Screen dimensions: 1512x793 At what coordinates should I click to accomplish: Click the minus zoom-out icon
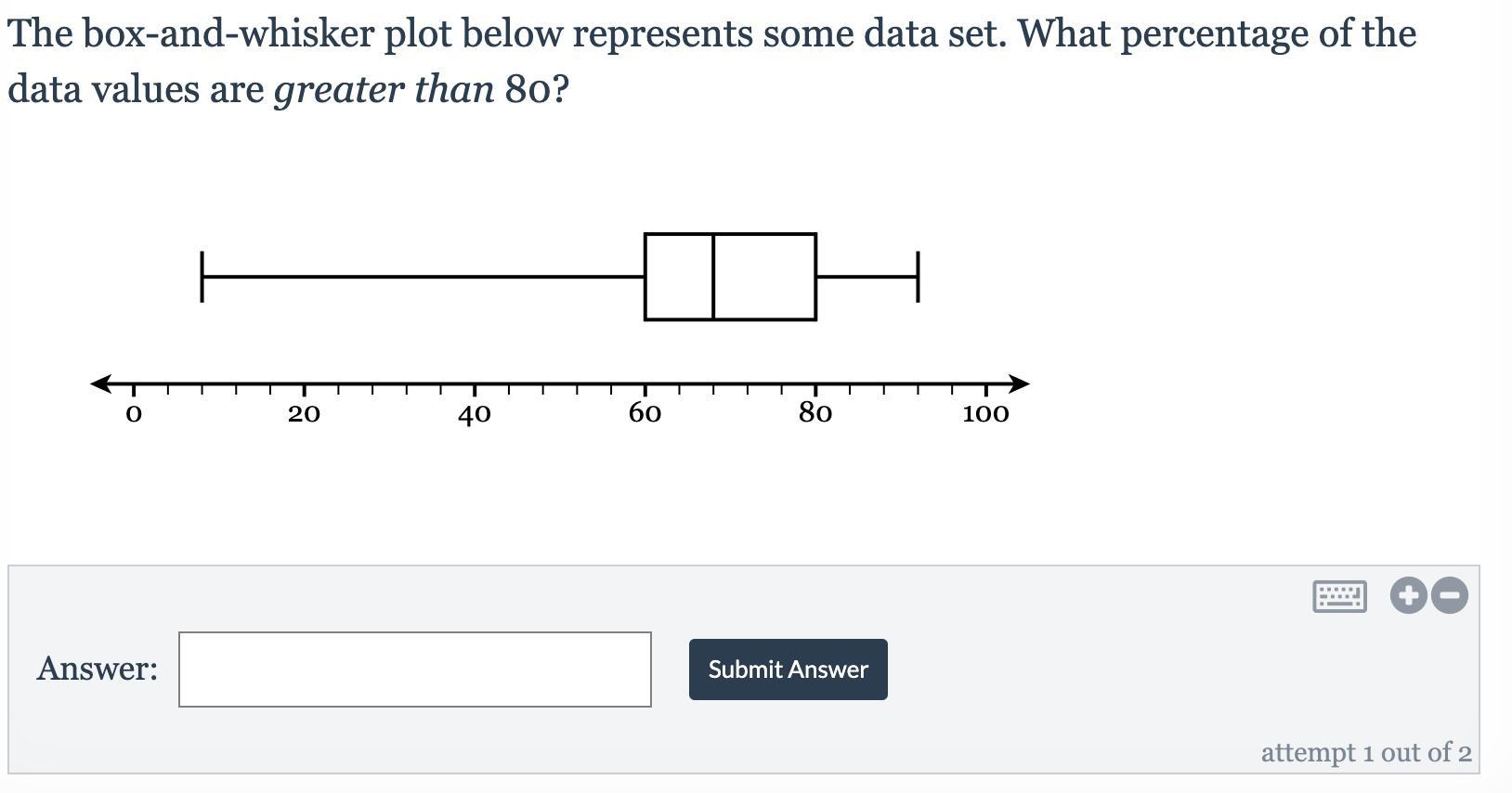click(1450, 595)
